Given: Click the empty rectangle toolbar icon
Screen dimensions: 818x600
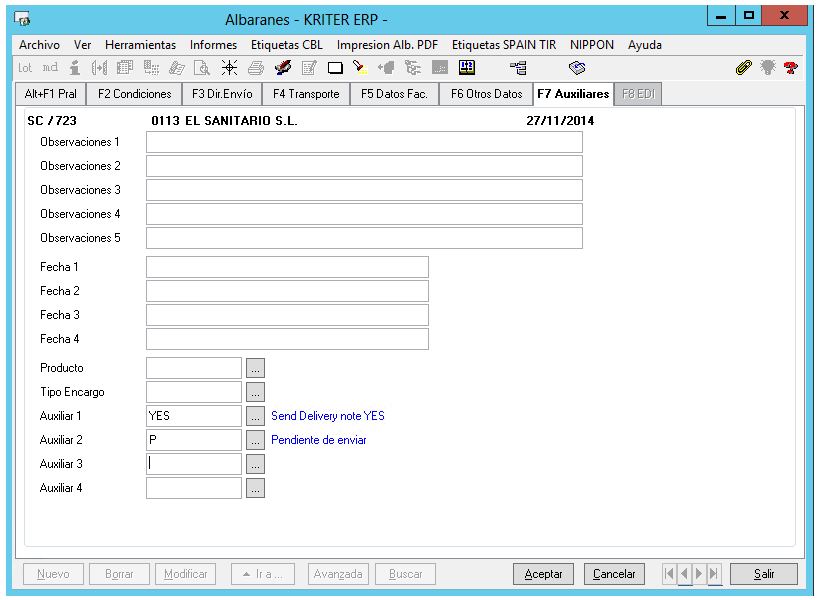Looking at the screenshot, I should point(335,68).
